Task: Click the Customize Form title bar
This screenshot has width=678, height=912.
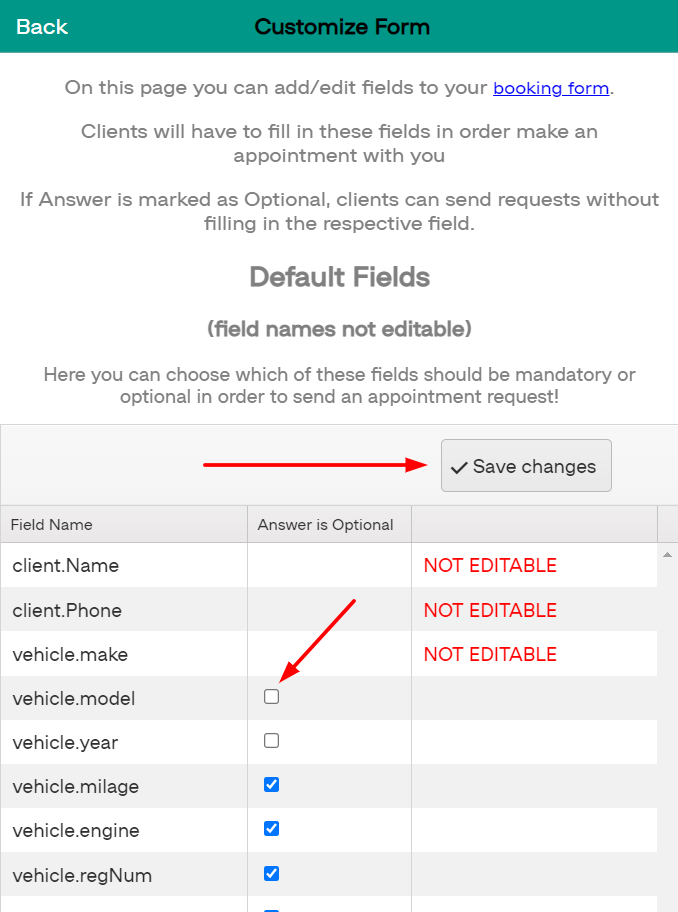Action: point(342,27)
